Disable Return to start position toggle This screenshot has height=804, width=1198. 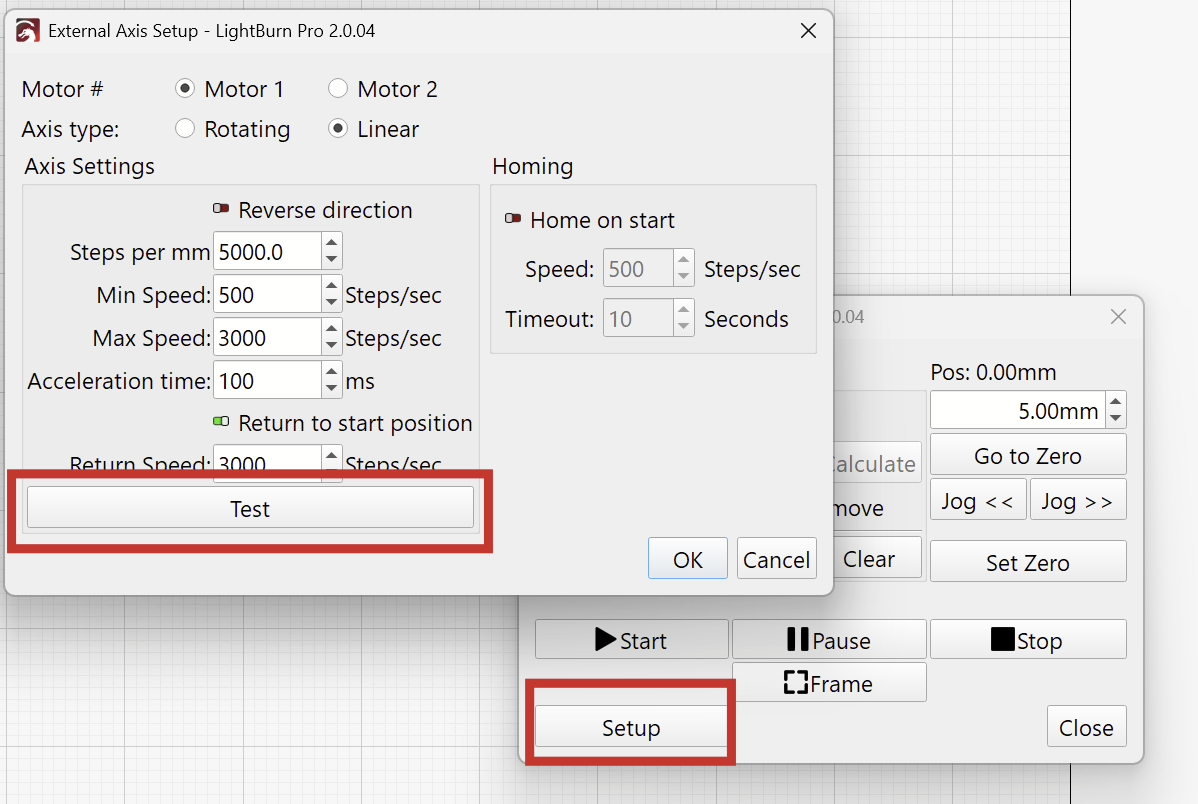[x=221, y=423]
